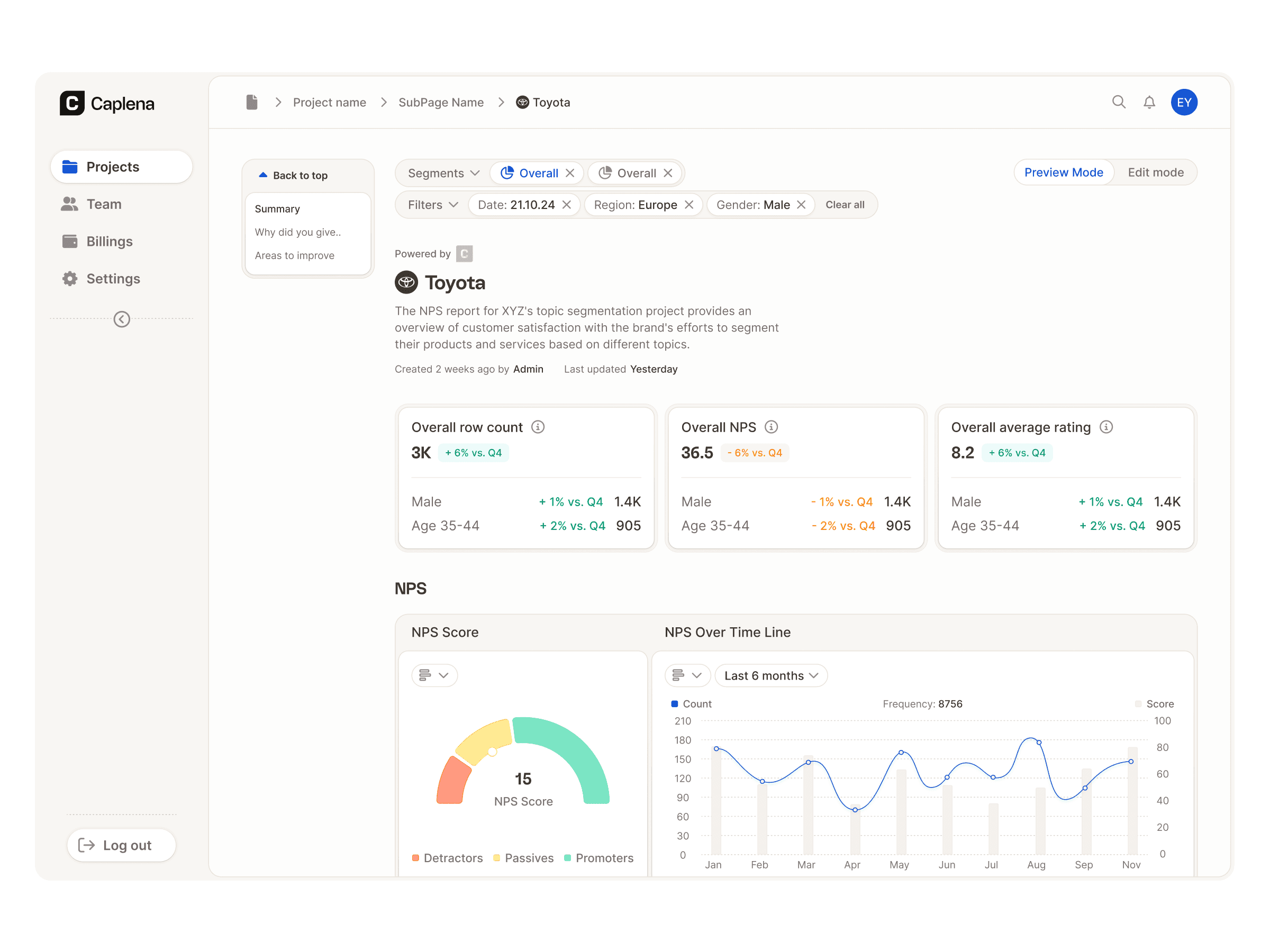Click the 'Last updated Yesterday' text
1270x952 pixels.
click(620, 369)
